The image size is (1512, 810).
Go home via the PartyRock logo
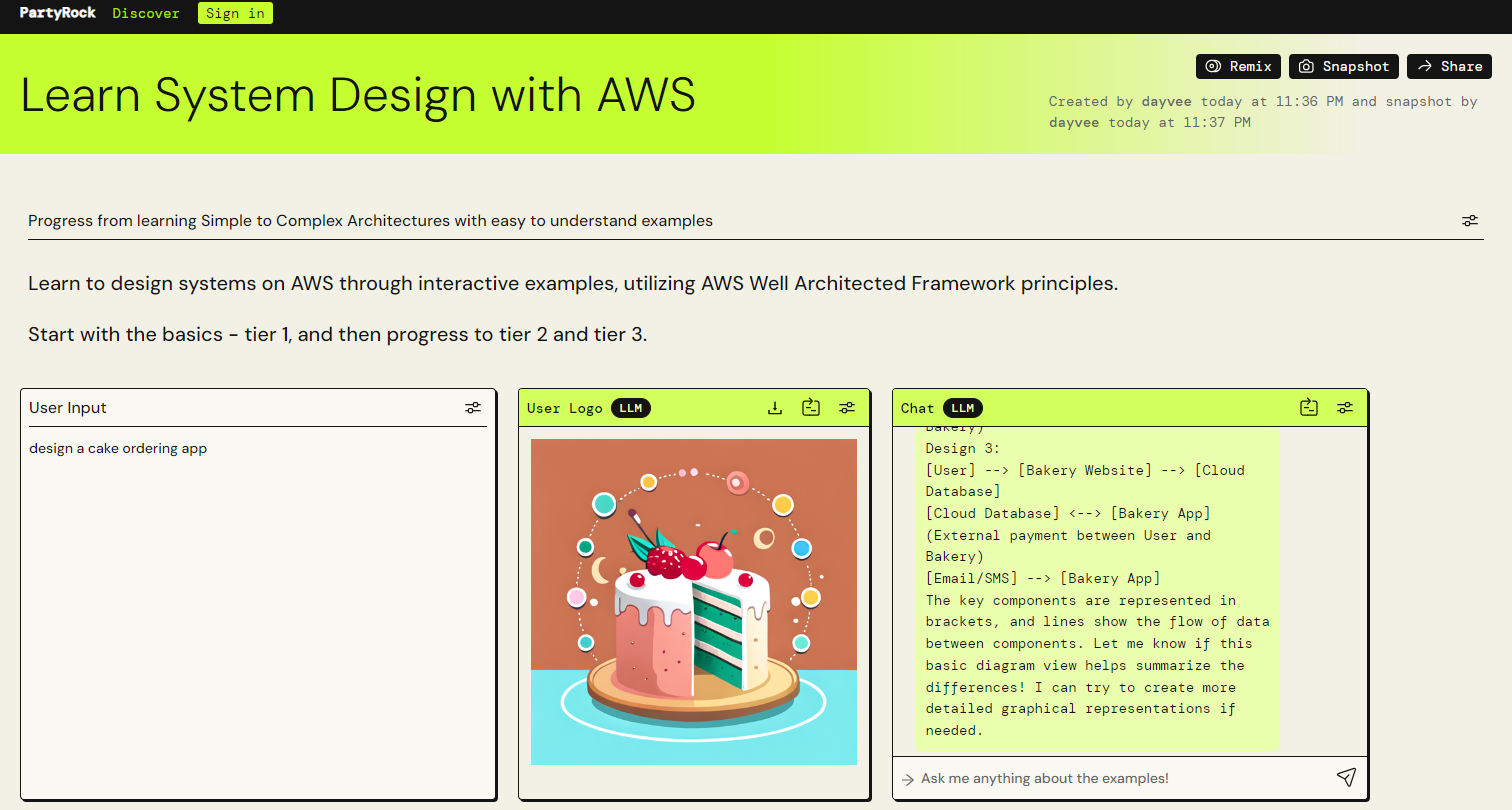pos(57,13)
